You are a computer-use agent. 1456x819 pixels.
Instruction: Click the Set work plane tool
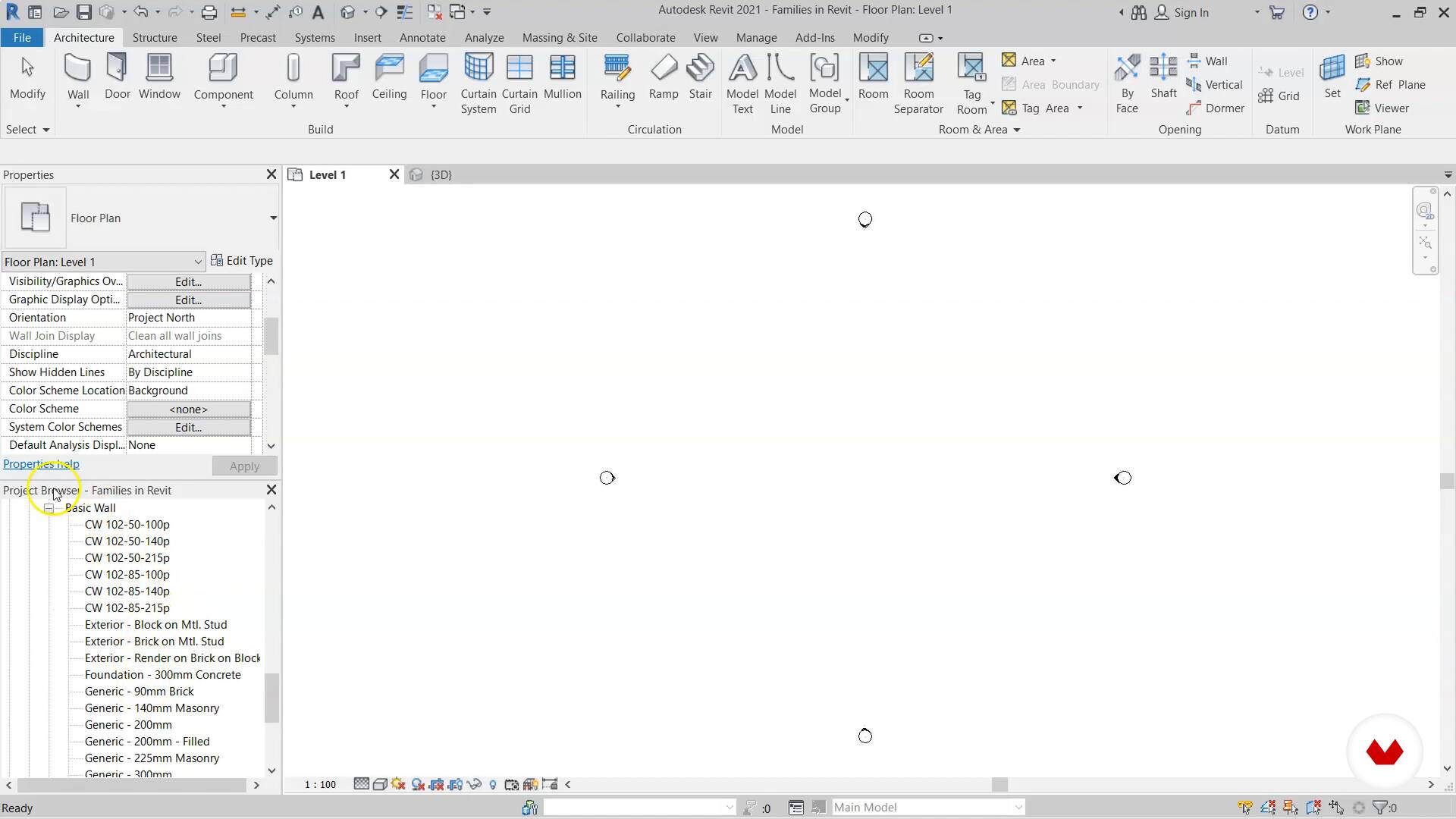[x=1332, y=77]
